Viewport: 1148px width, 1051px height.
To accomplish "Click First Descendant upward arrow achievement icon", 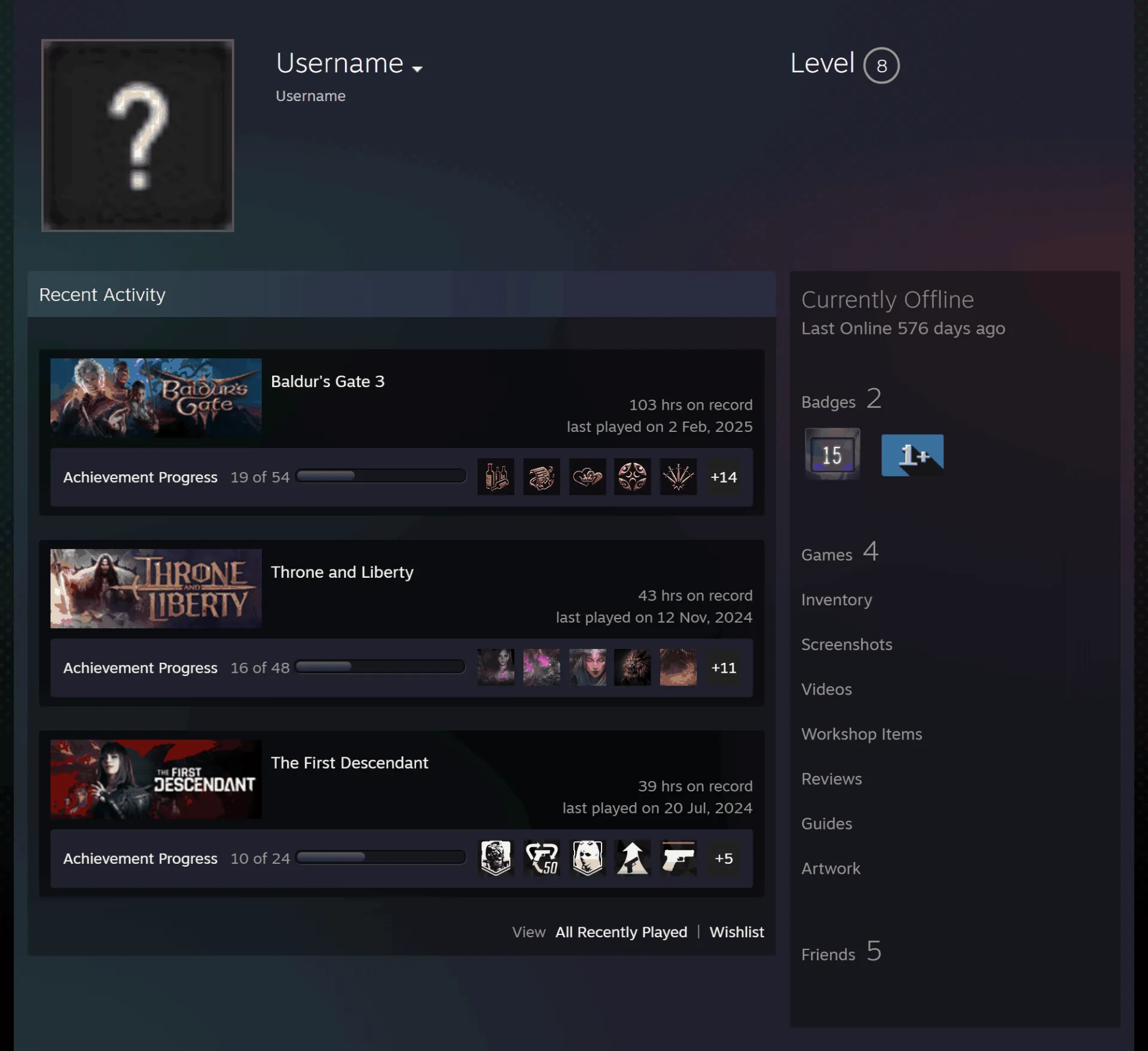I will [633, 858].
